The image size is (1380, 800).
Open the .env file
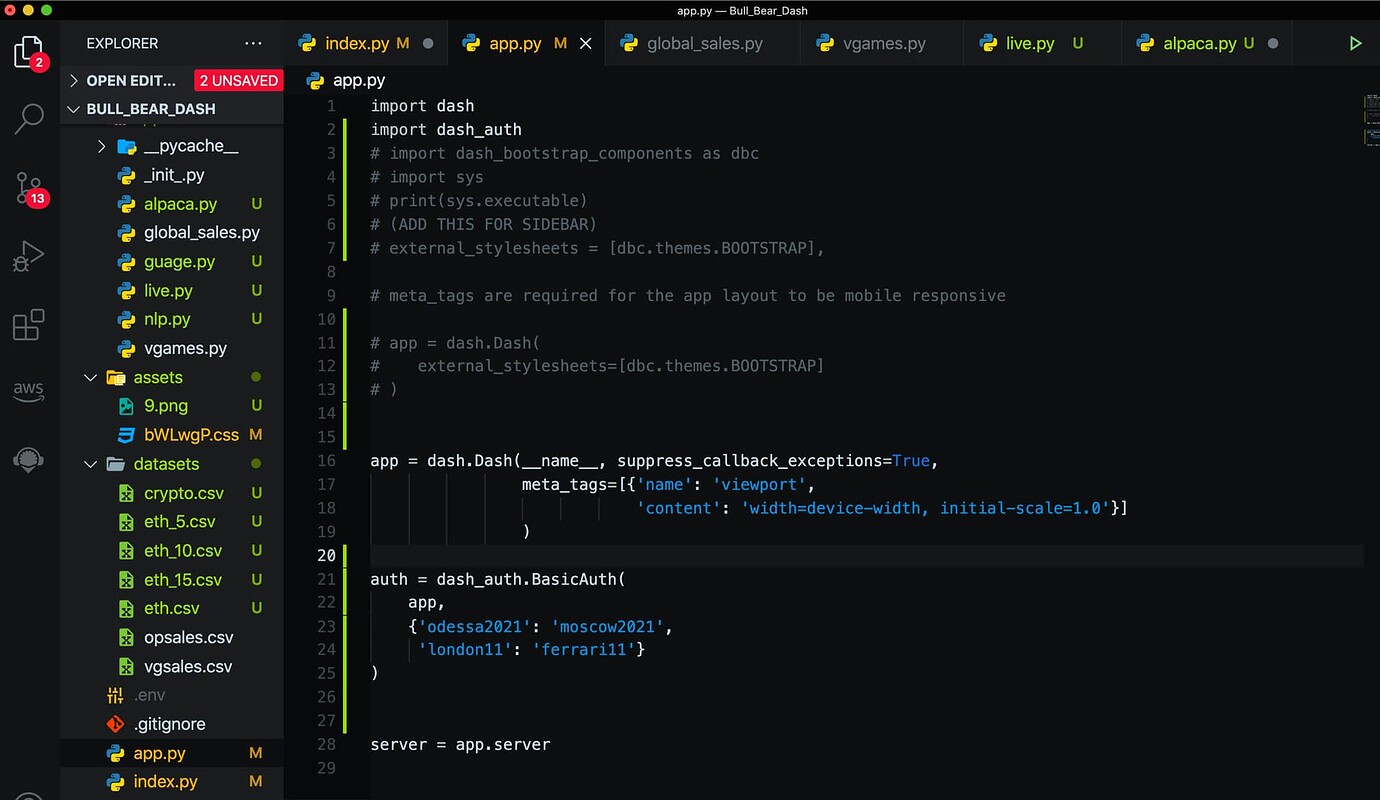[x=150, y=694]
